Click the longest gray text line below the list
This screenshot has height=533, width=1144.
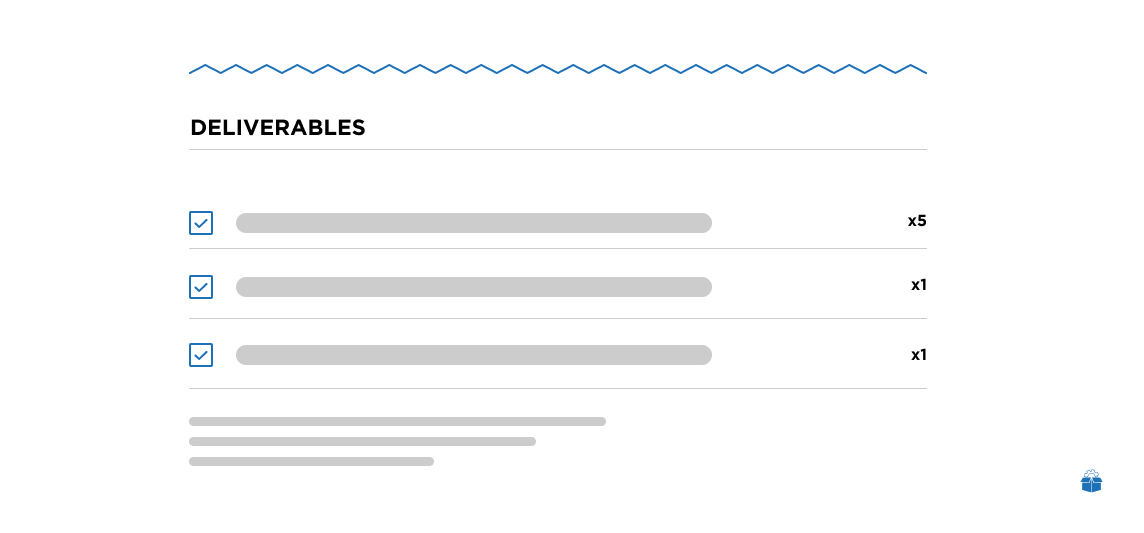click(x=398, y=421)
